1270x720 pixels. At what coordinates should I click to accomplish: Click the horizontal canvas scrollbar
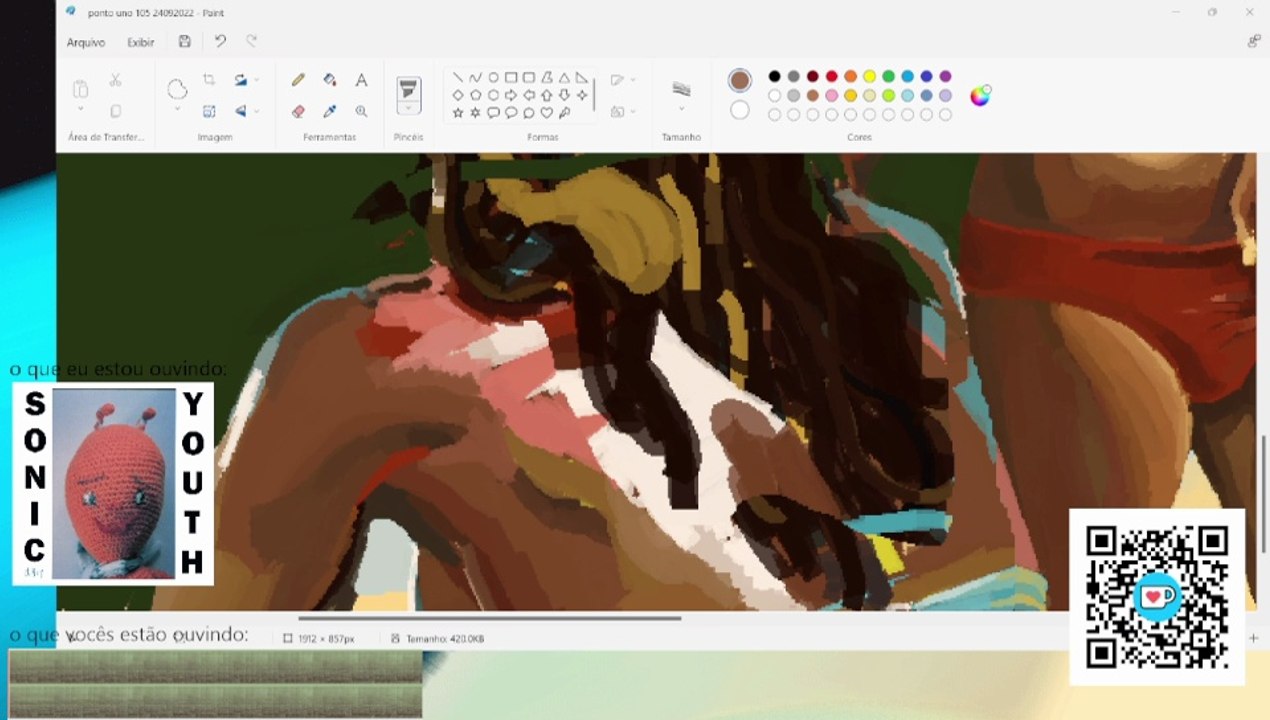[x=490, y=618]
